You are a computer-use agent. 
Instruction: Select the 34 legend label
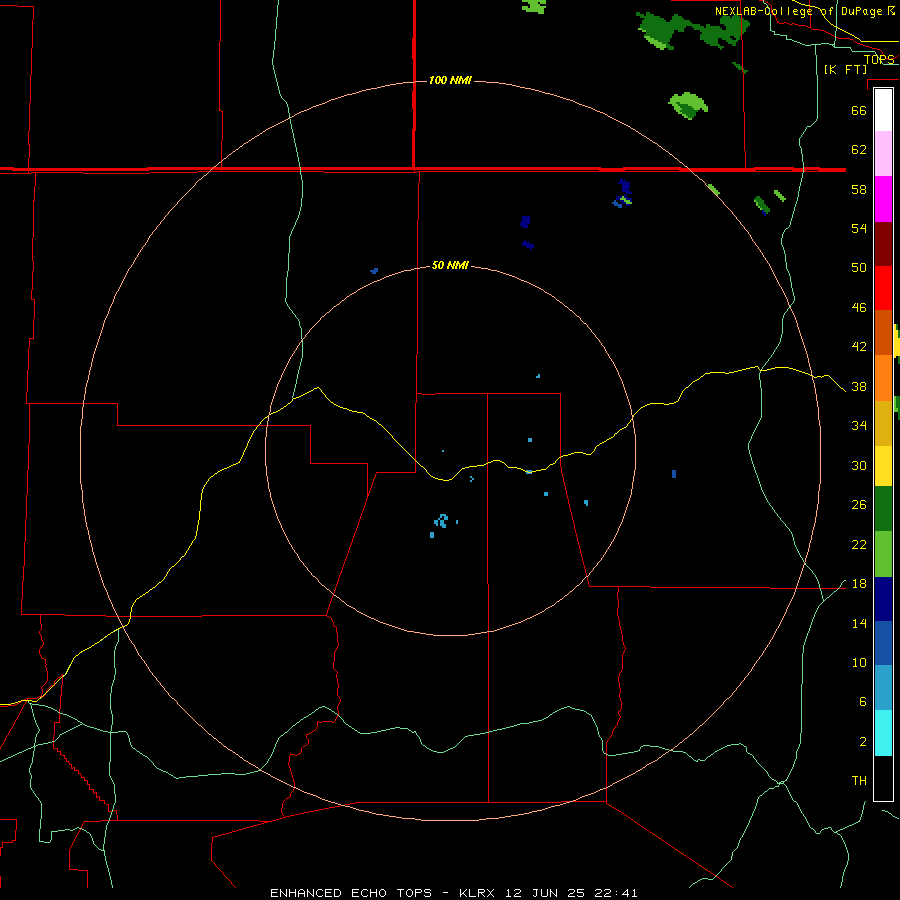click(x=859, y=426)
